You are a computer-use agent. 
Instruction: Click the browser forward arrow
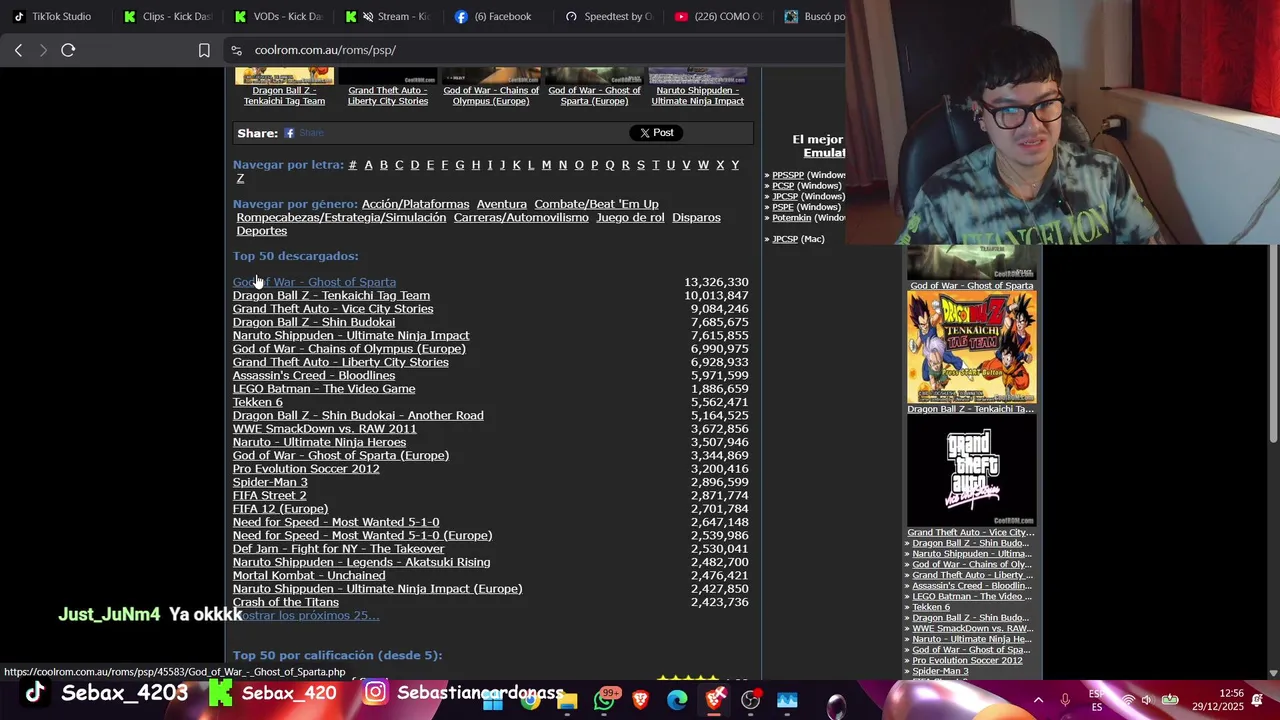43,50
